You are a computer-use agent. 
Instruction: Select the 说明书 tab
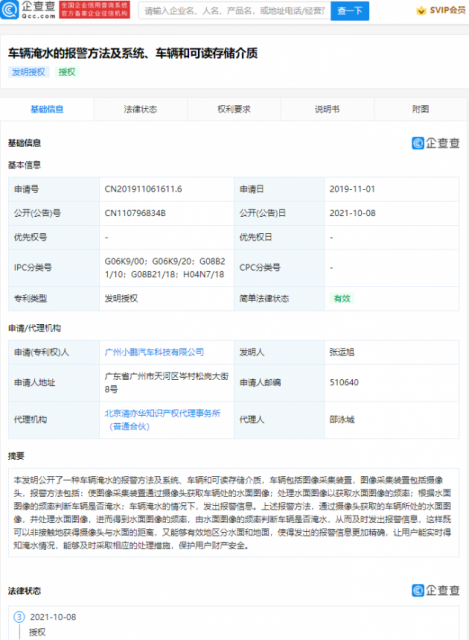[327, 109]
